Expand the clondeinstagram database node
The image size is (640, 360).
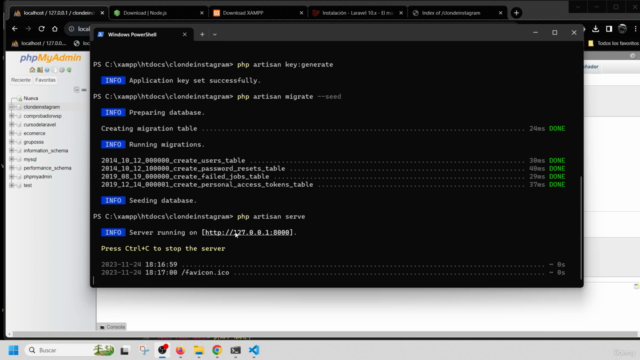[x=12, y=107]
